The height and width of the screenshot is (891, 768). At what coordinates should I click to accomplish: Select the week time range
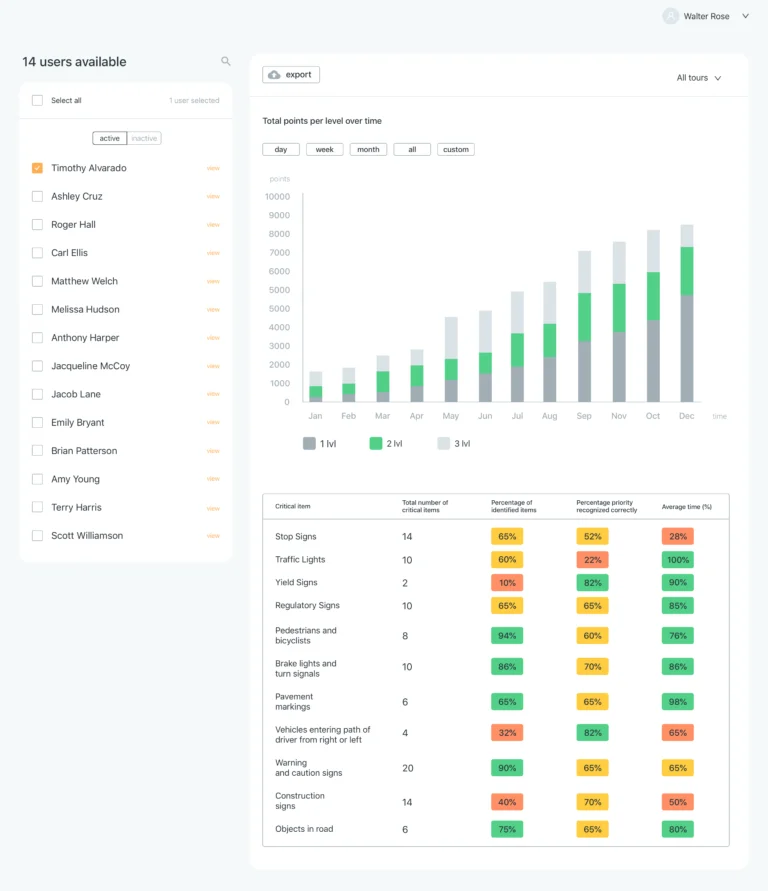point(324,150)
